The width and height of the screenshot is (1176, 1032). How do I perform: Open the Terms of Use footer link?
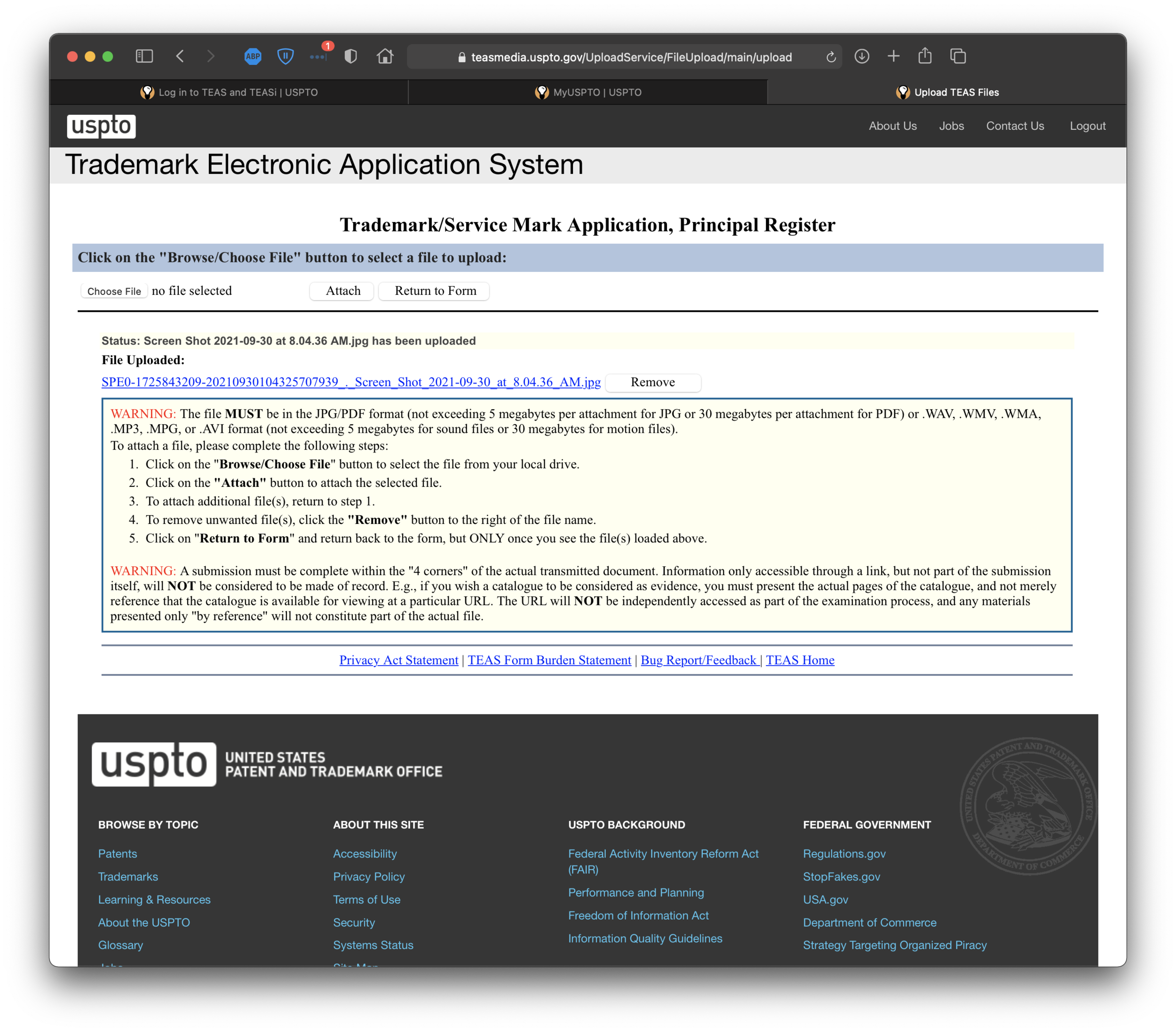pyautogui.click(x=366, y=900)
